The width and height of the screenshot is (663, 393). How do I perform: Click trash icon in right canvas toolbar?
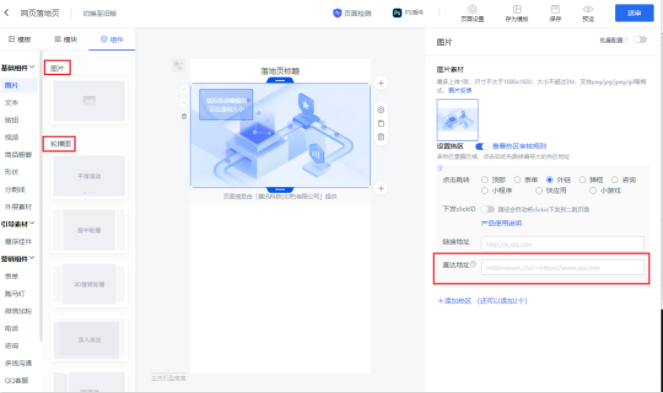pos(381,137)
